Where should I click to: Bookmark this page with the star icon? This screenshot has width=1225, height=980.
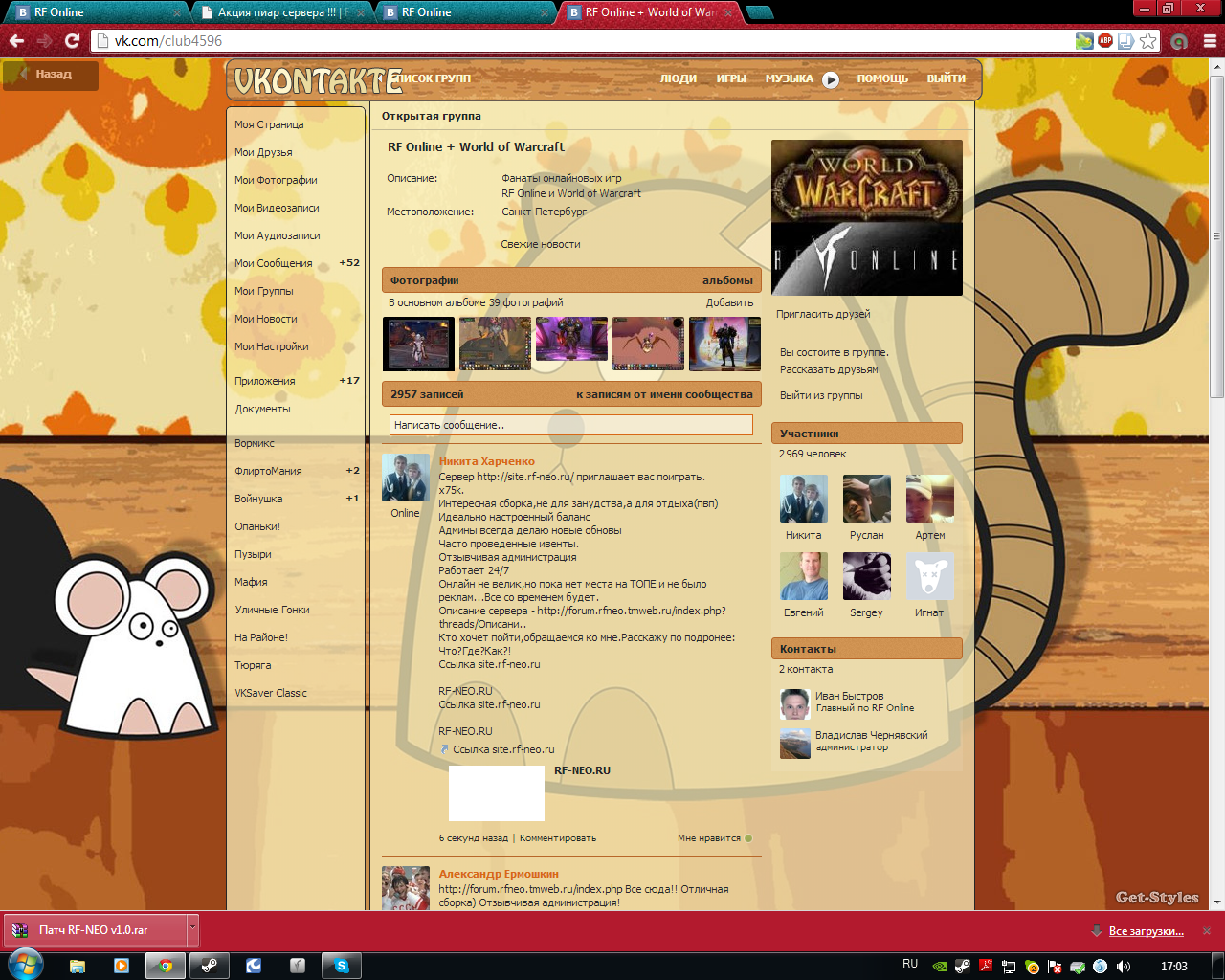[x=1148, y=41]
